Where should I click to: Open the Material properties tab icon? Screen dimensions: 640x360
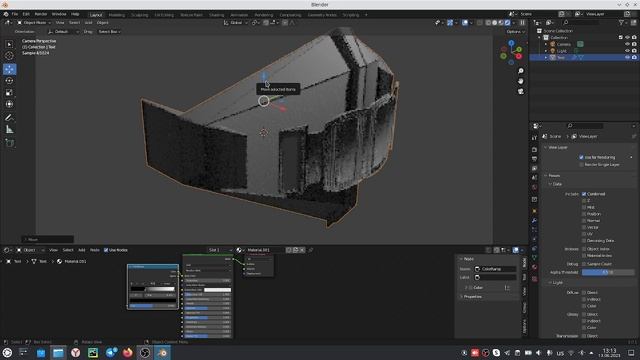pos(534,267)
